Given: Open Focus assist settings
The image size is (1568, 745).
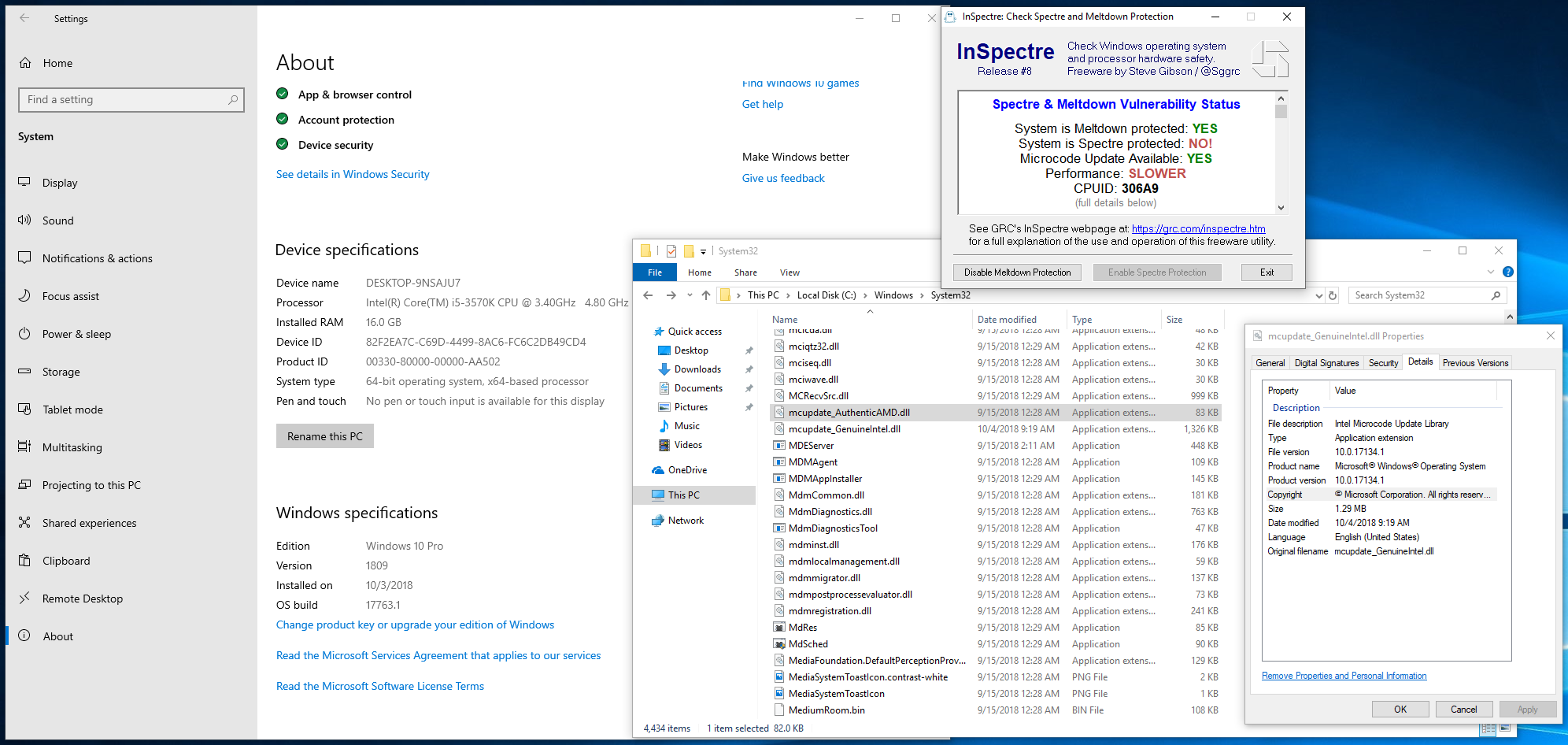Looking at the screenshot, I should (71, 296).
